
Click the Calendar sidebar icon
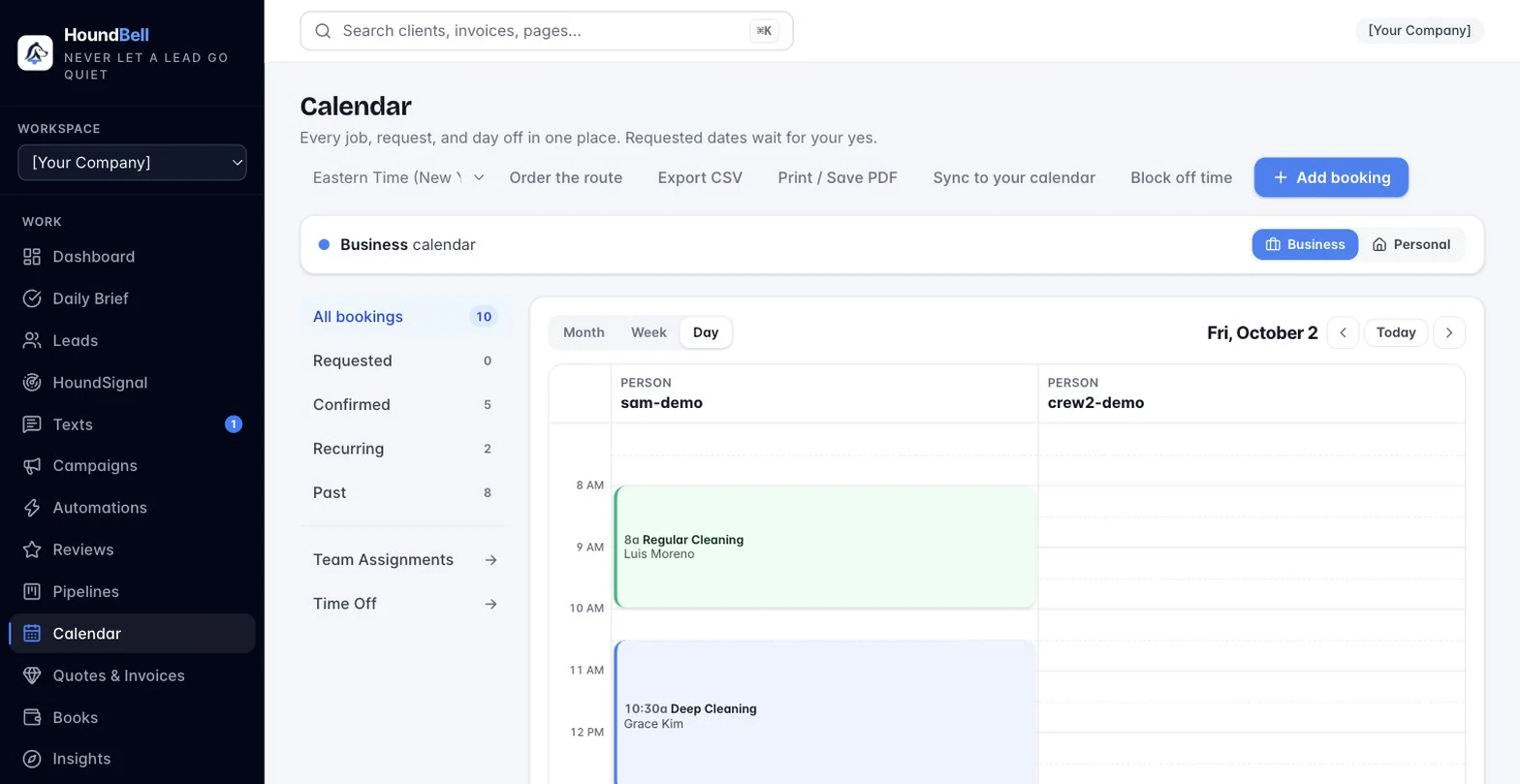click(x=32, y=634)
